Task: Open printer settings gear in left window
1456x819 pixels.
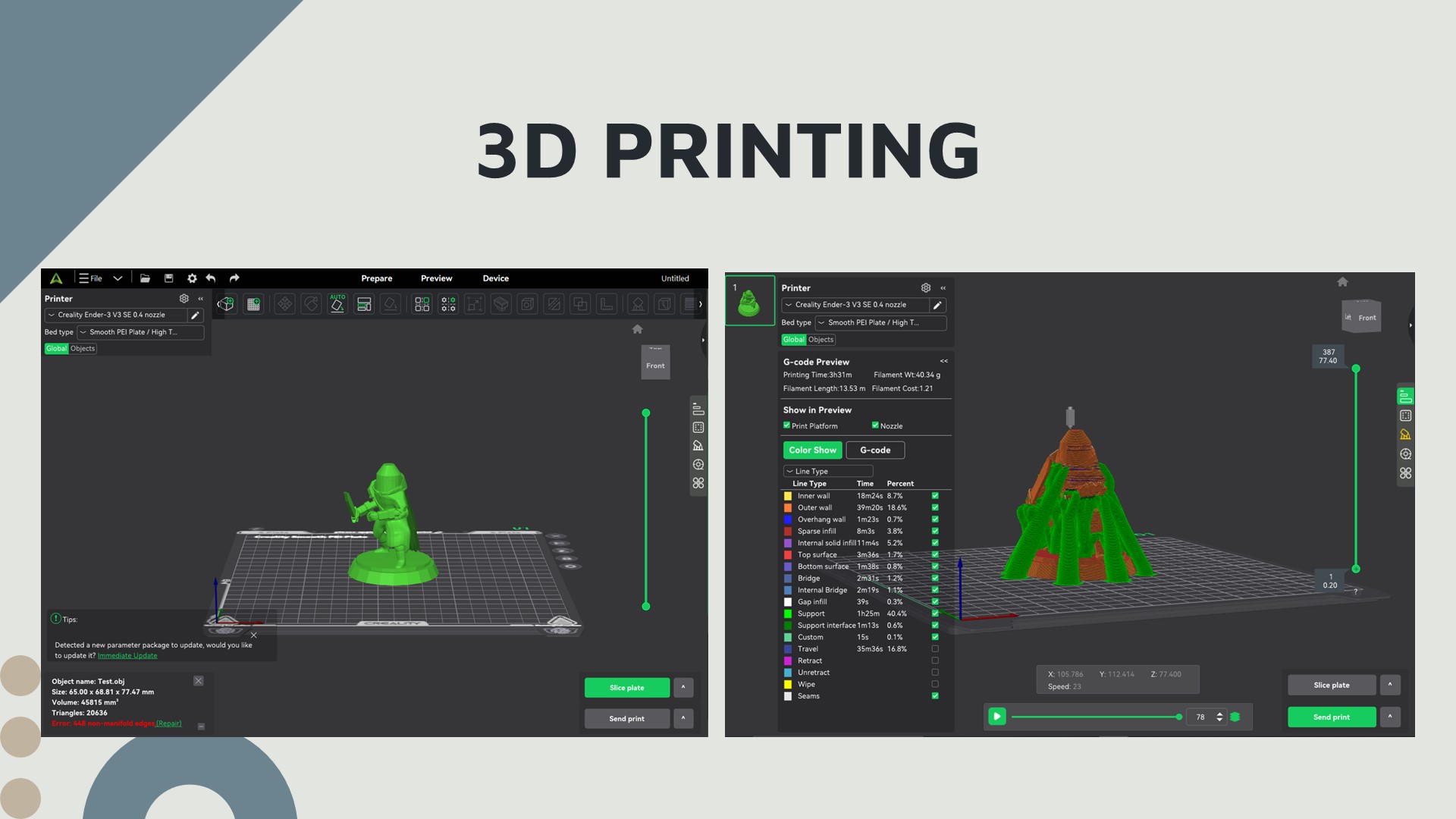Action: pyautogui.click(x=184, y=299)
